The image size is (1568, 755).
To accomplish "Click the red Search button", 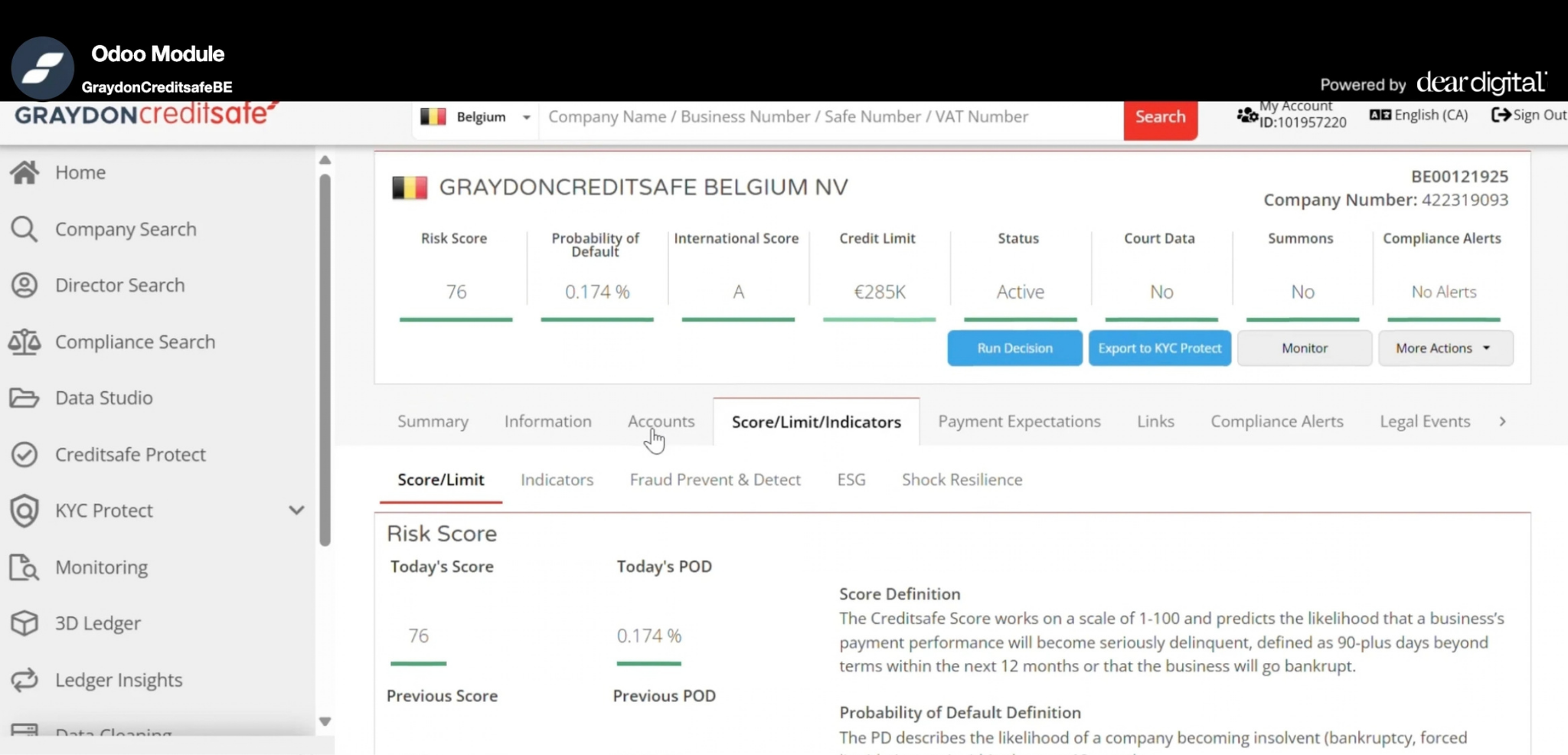I will point(1160,119).
